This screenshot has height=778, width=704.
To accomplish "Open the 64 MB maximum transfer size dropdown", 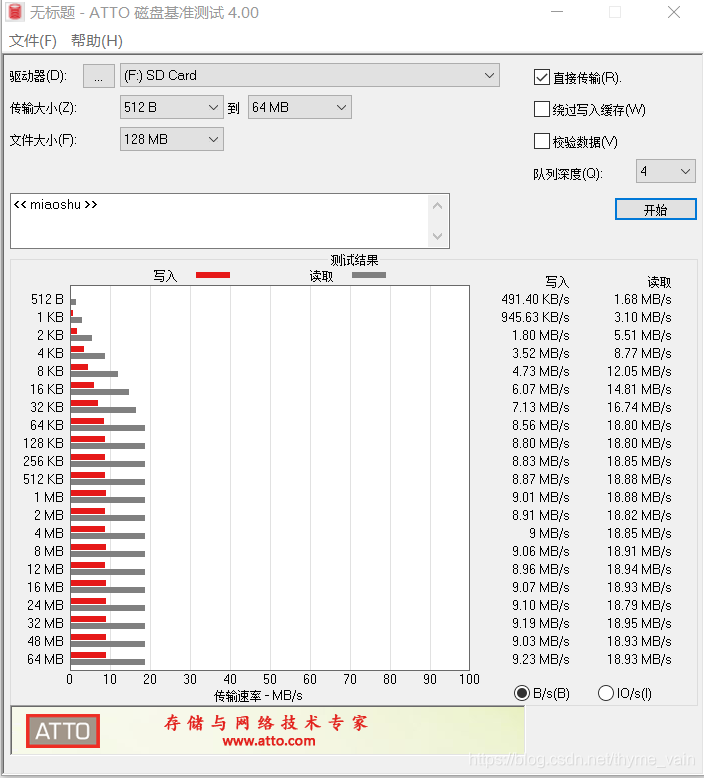I will point(300,107).
